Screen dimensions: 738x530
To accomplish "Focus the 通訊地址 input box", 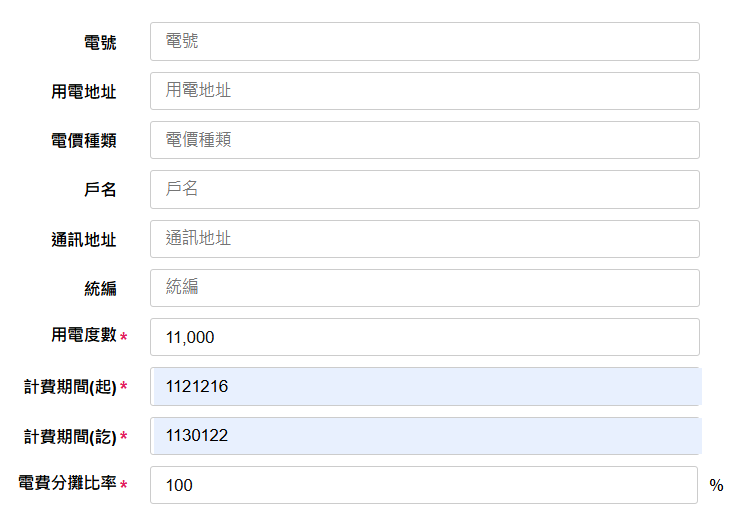I will coord(425,239).
